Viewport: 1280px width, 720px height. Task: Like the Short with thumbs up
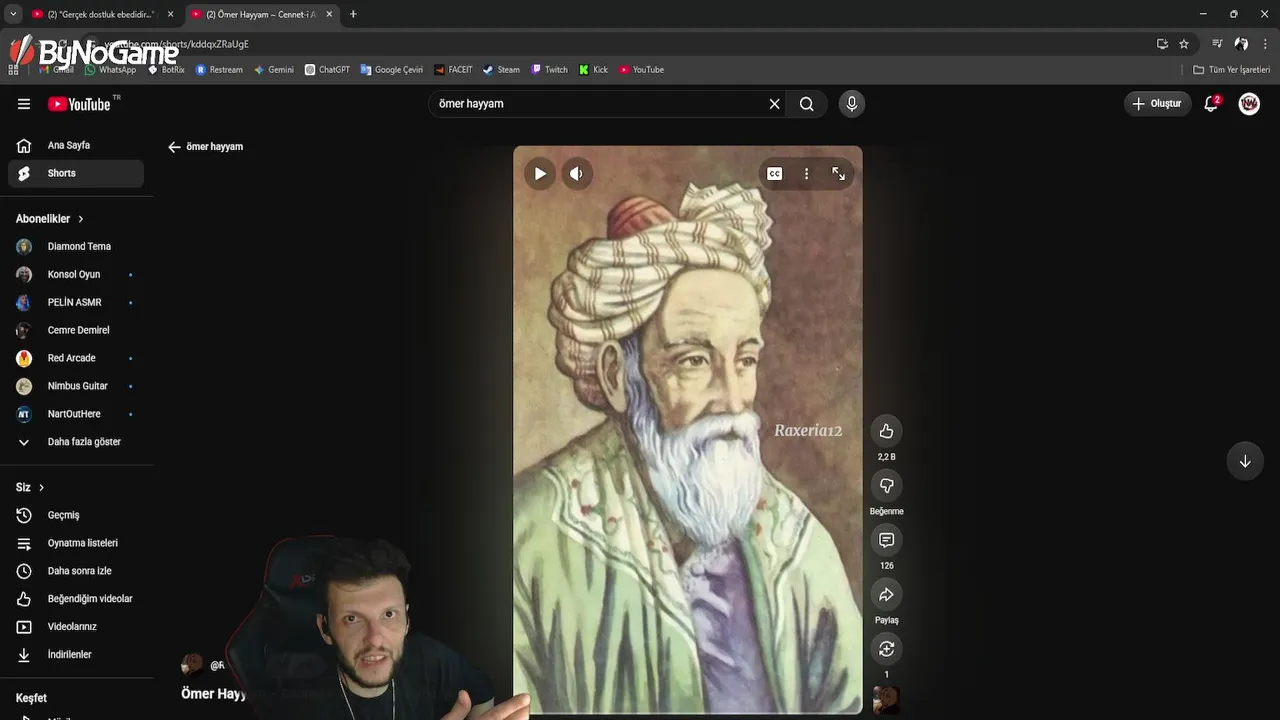(886, 431)
